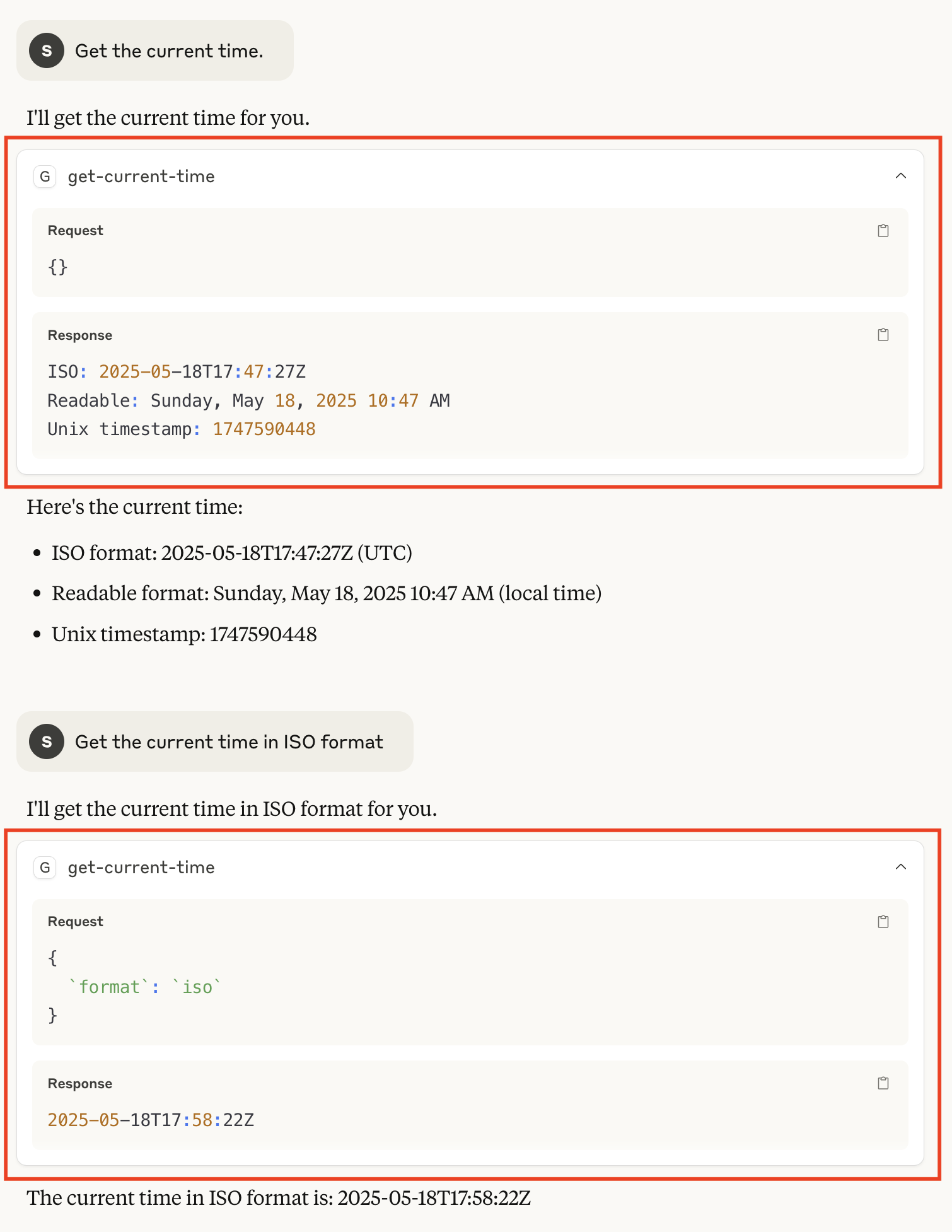Collapse the second get-current-time tool call
Viewport: 952px width, 1232px height.
point(902,866)
